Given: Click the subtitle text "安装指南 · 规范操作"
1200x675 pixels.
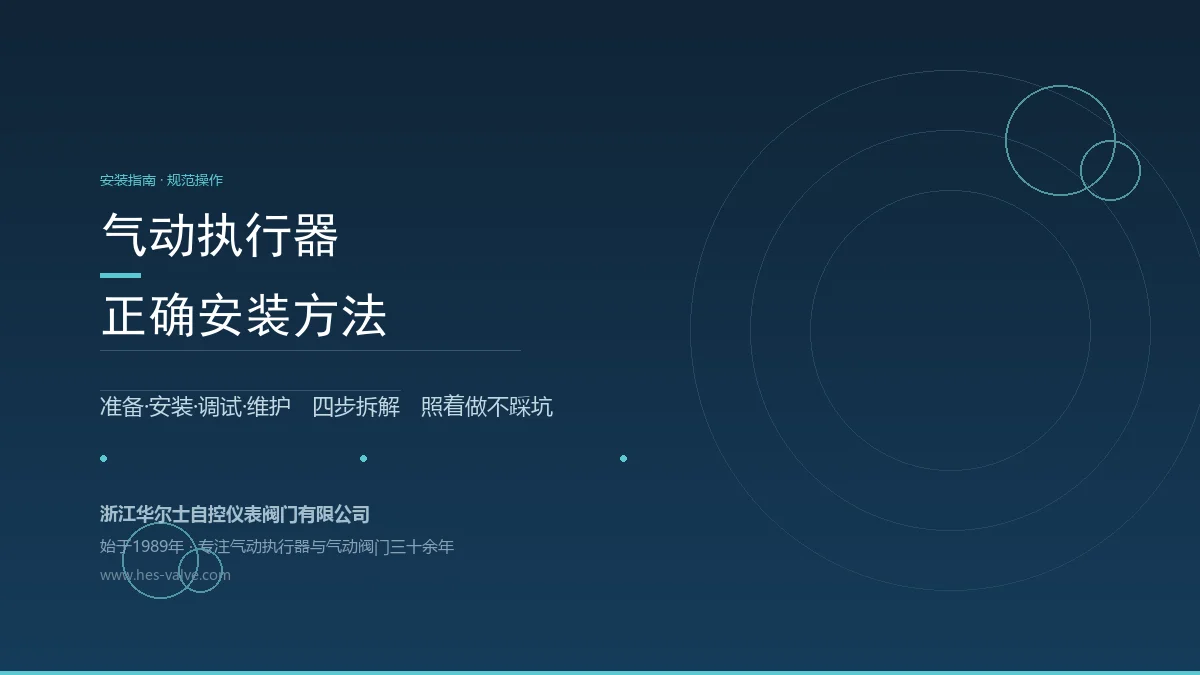Looking at the screenshot, I should [x=161, y=180].
